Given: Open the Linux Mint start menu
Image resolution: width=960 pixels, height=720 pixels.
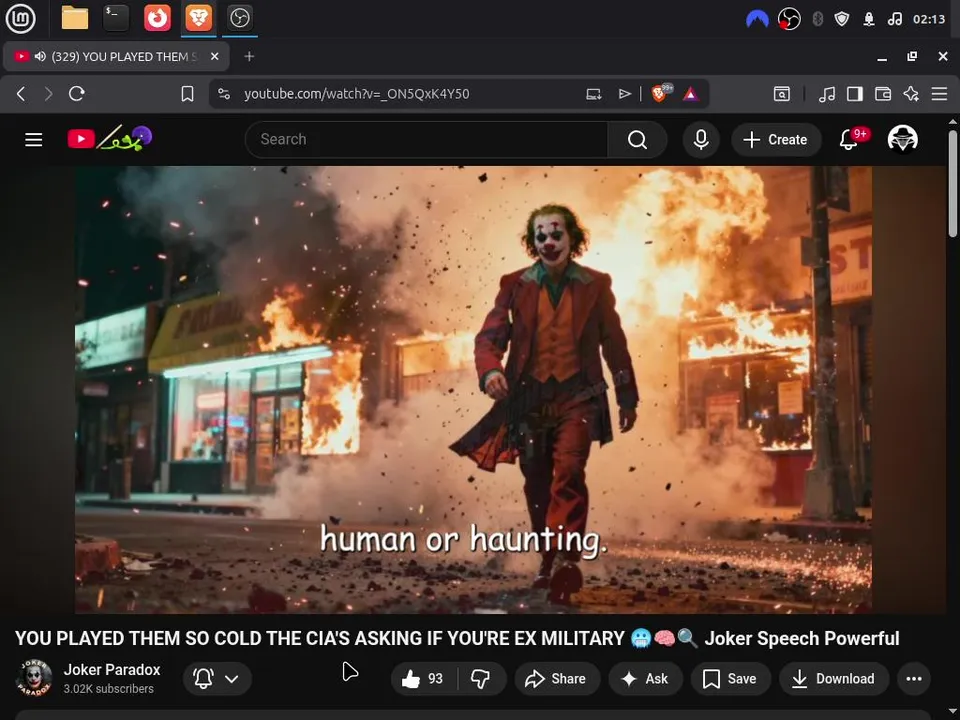Looking at the screenshot, I should 20,18.
